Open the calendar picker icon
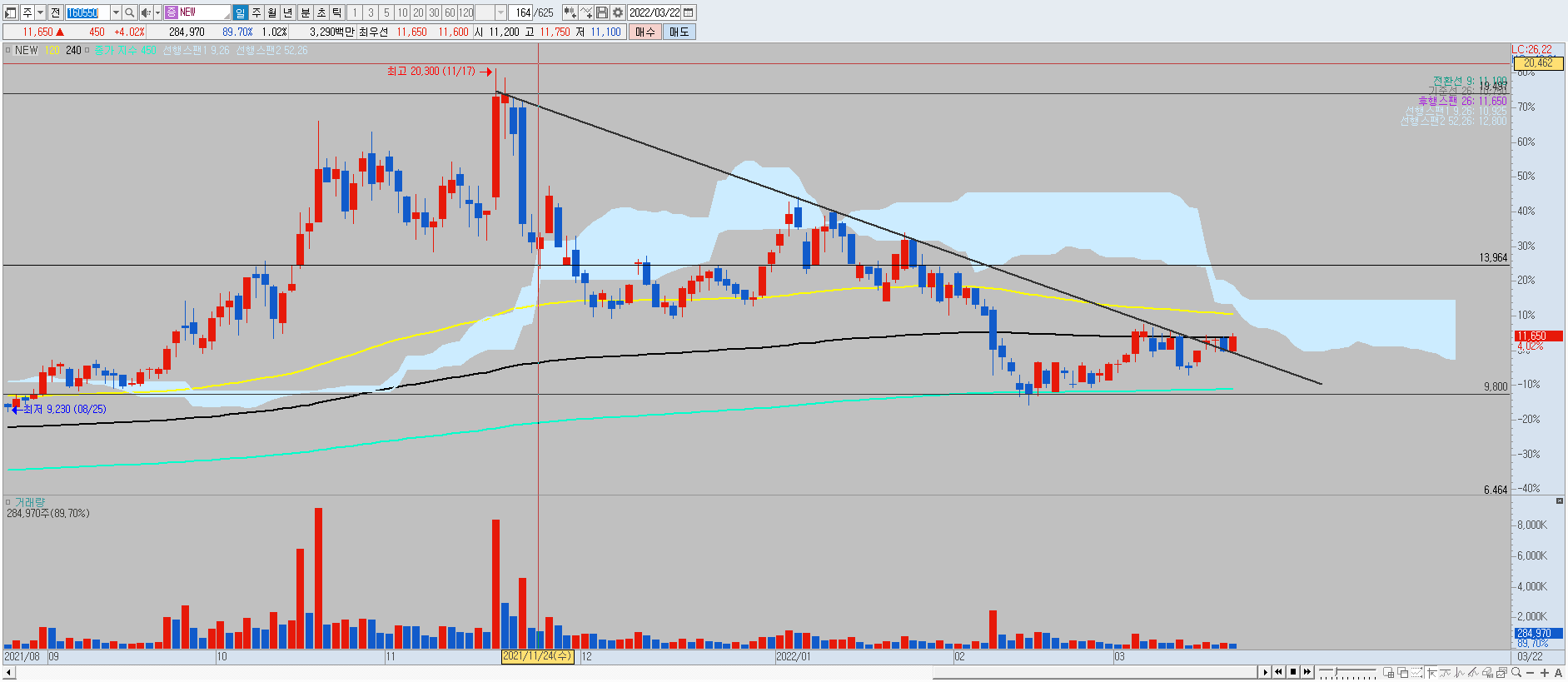This screenshot has width=1568, height=682. coord(689,12)
